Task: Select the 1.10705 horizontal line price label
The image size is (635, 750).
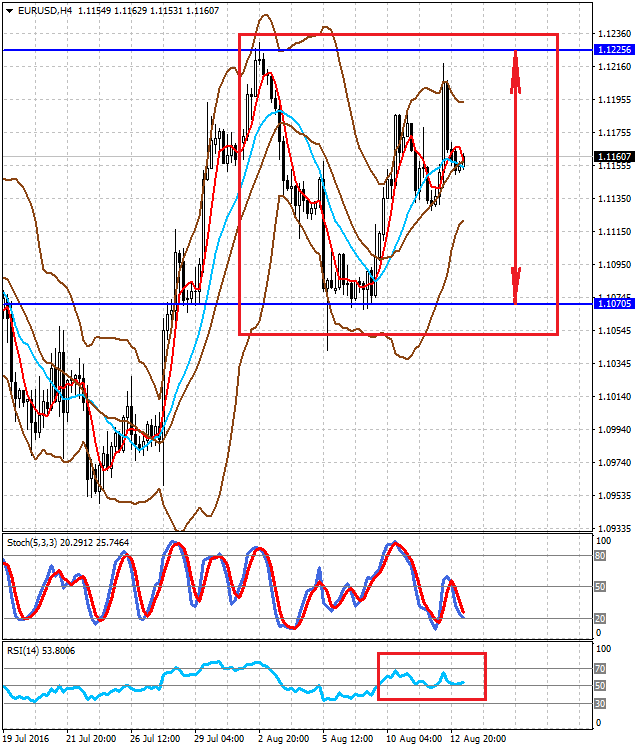Action: click(614, 304)
